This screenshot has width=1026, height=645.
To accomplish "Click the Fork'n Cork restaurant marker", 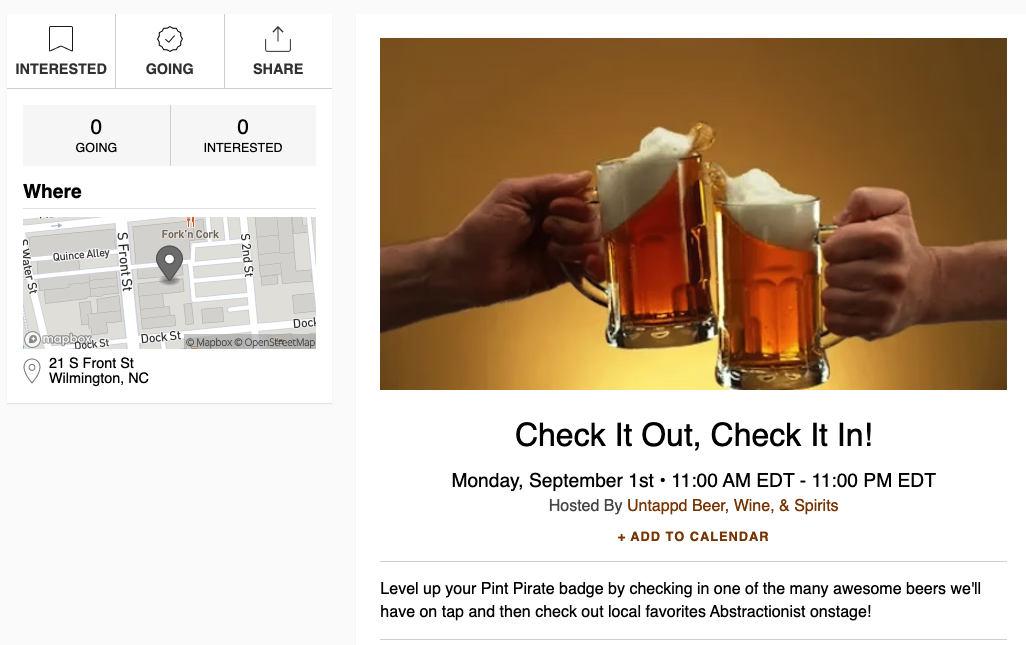I will (190, 222).
